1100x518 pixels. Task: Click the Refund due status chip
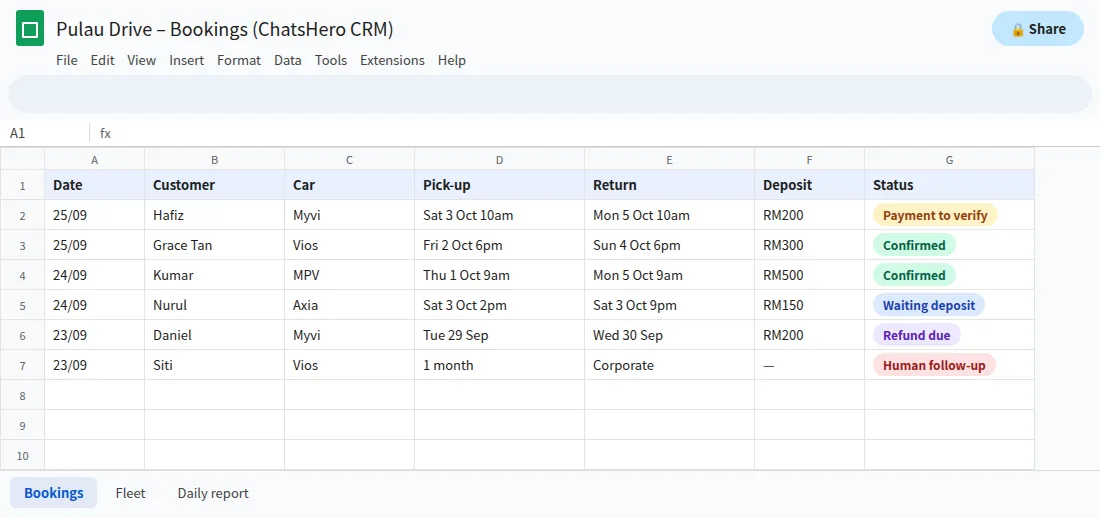tap(916, 336)
